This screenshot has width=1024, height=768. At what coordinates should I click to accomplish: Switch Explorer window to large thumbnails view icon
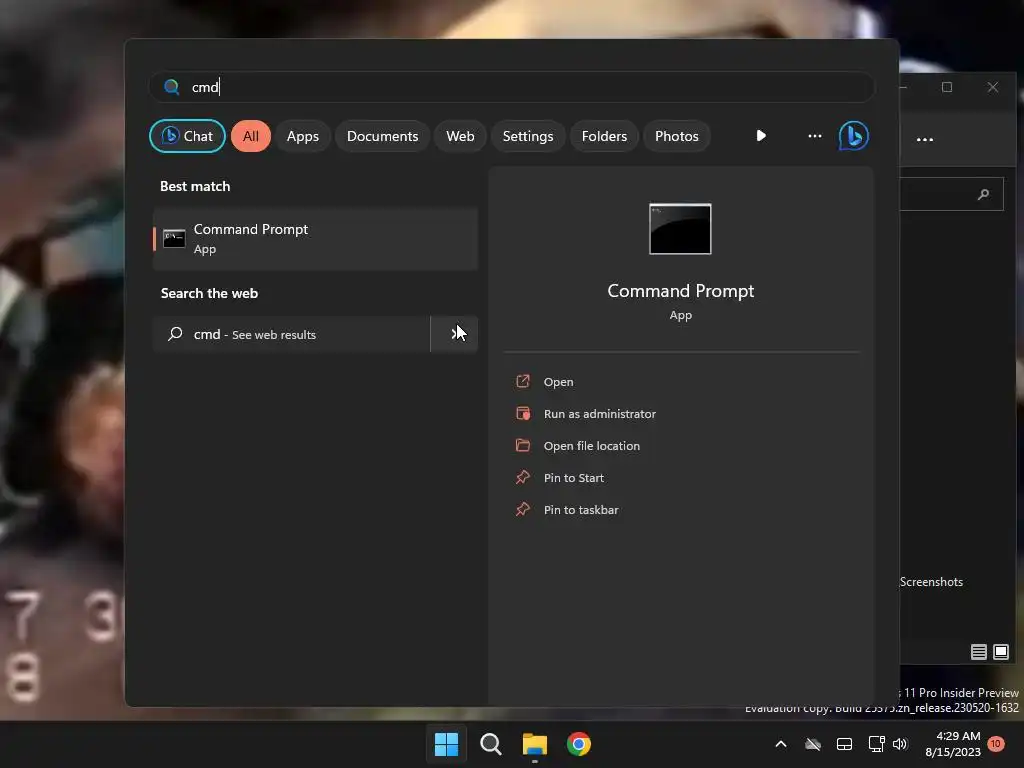click(1000, 652)
